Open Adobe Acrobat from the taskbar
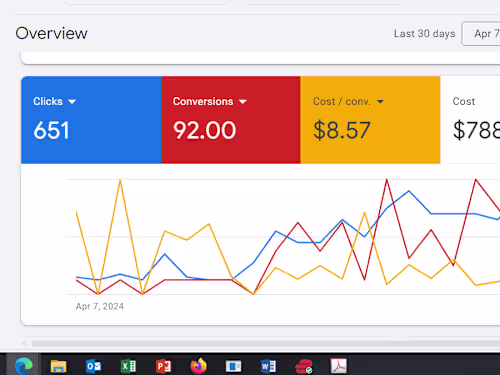Image resolution: width=500 pixels, height=375 pixels. tap(339, 366)
